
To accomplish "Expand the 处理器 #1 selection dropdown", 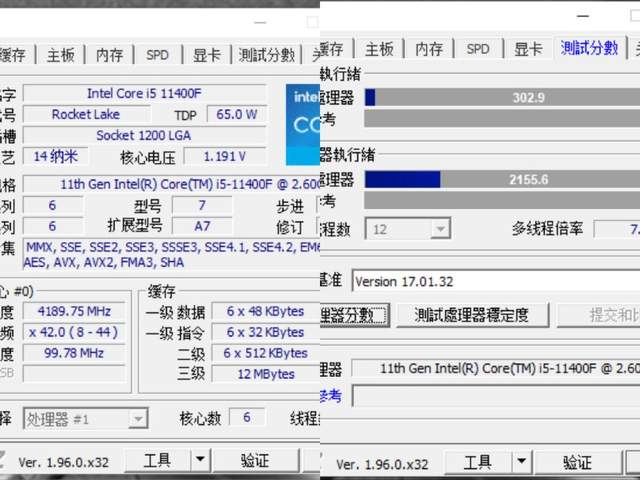I will click(138, 419).
